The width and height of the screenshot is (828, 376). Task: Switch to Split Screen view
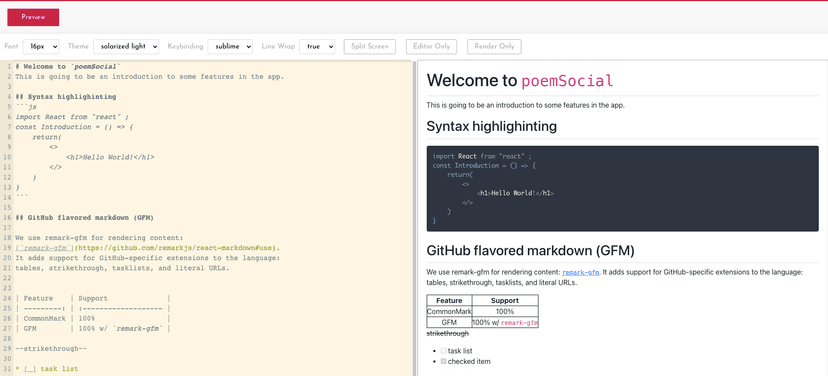click(x=370, y=46)
